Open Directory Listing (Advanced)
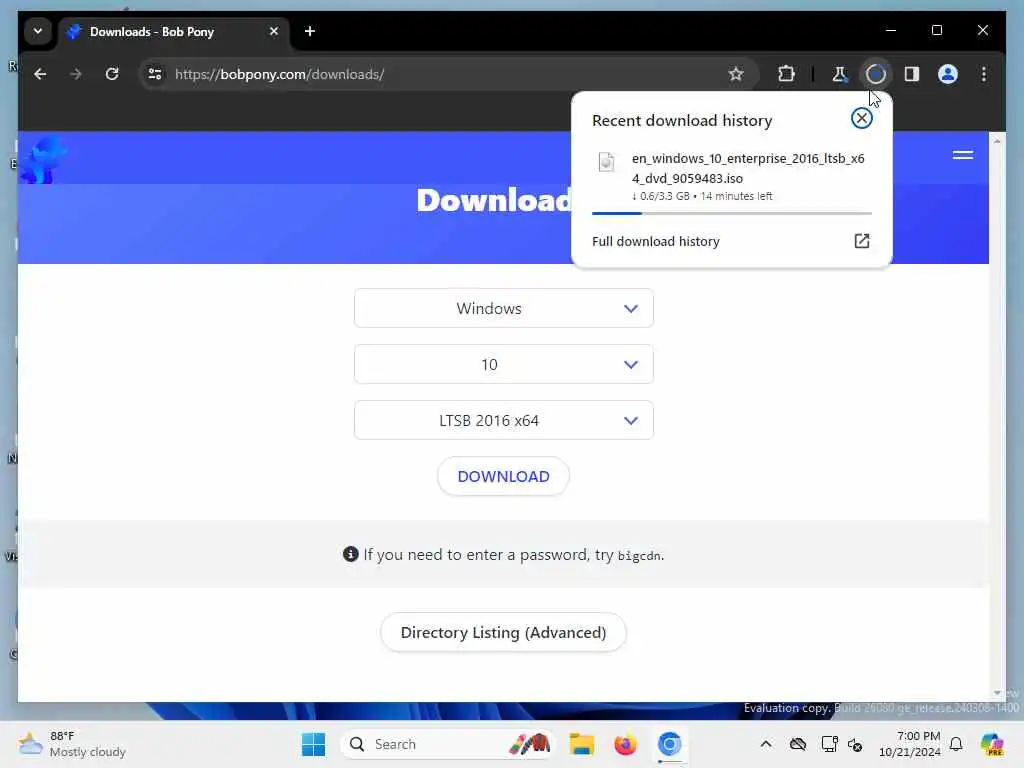This screenshot has height=768, width=1024. pos(504,633)
